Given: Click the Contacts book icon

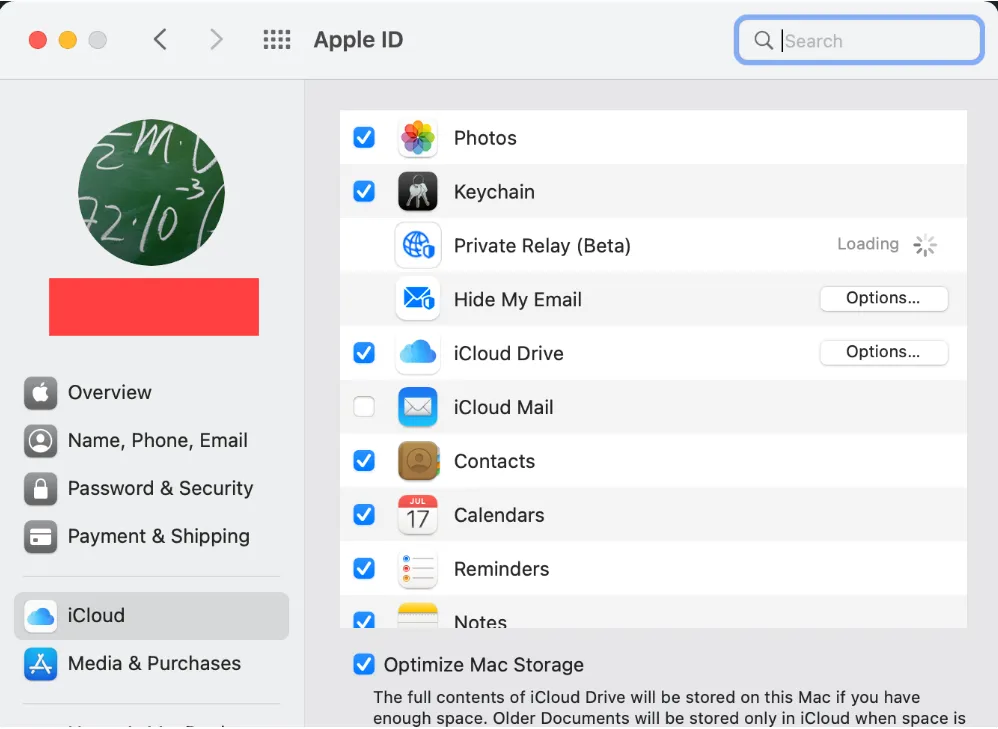Looking at the screenshot, I should (x=418, y=460).
